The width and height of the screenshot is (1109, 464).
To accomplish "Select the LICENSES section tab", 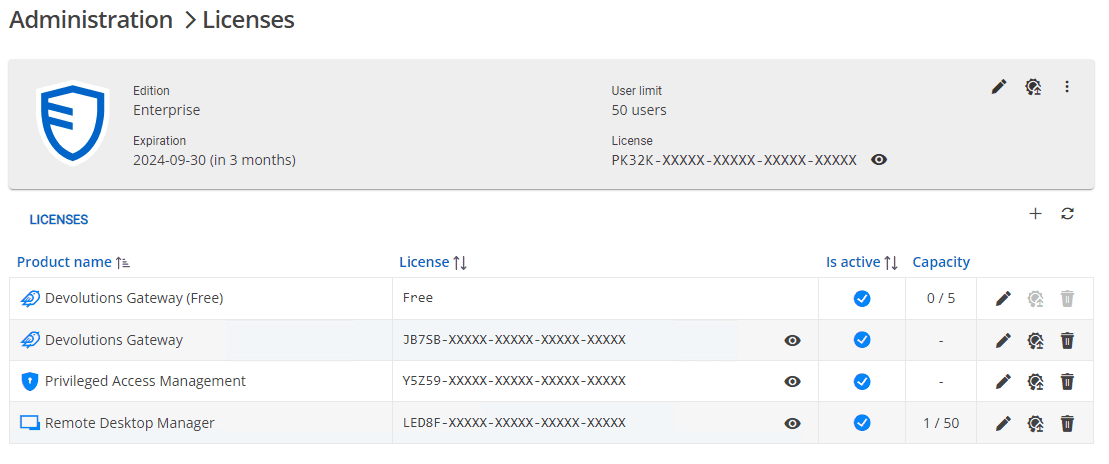I will (59, 219).
